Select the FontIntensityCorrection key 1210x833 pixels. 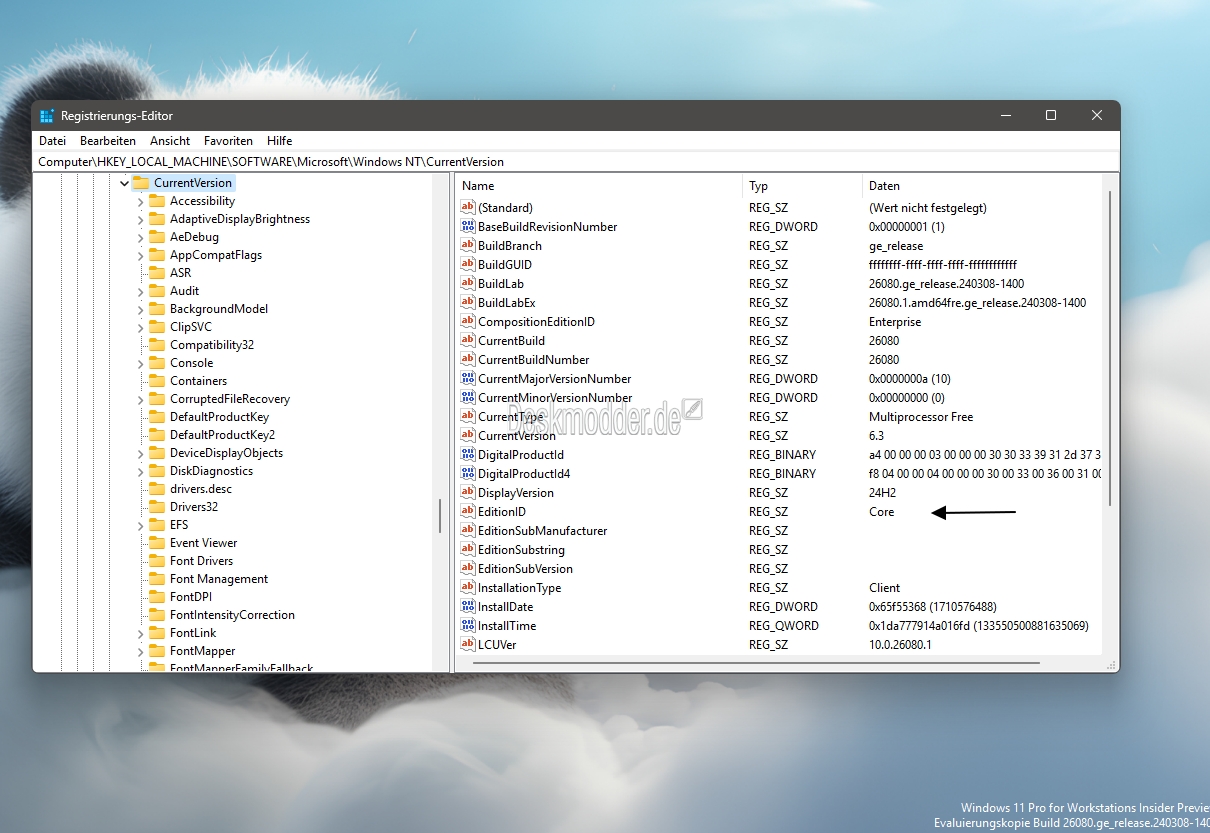(232, 615)
